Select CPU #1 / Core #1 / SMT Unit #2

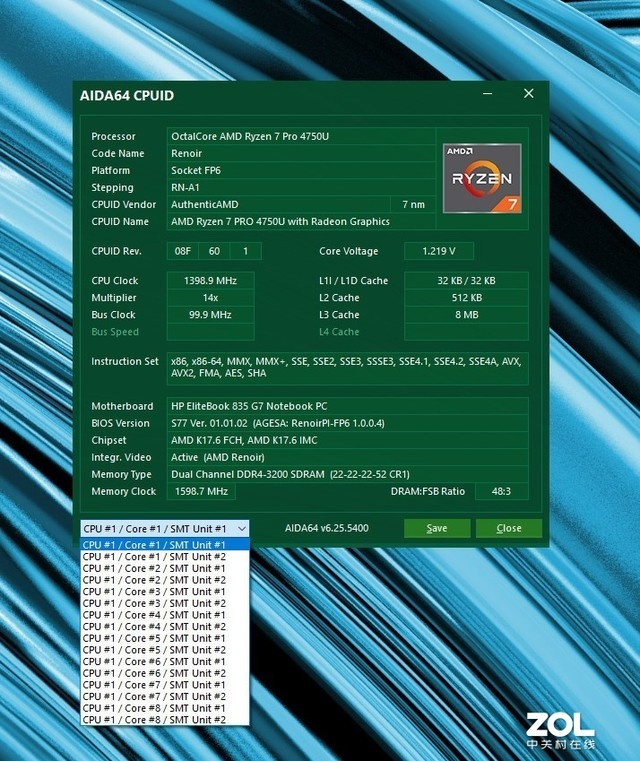[x=165, y=557]
